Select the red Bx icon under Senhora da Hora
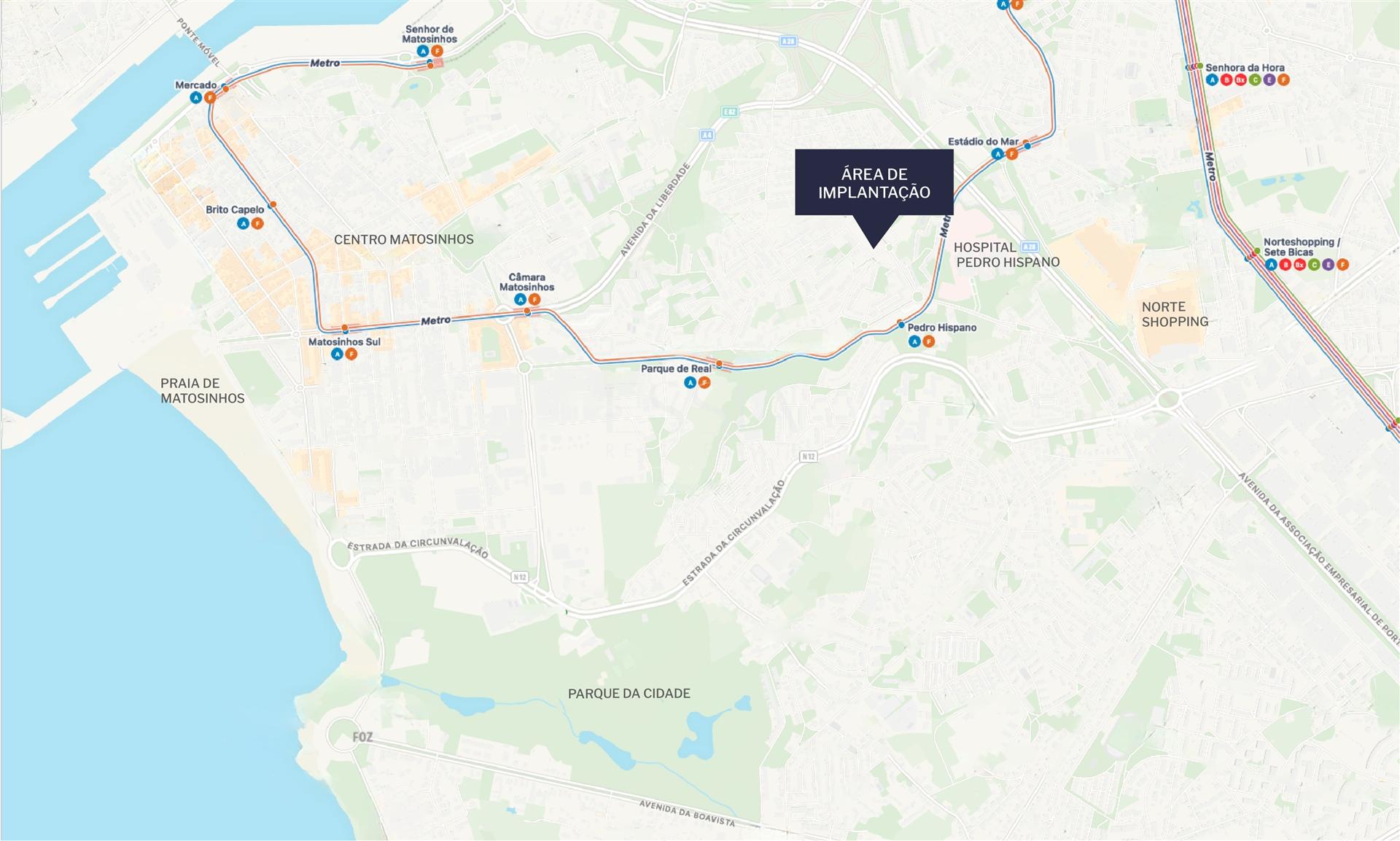 tap(1240, 80)
